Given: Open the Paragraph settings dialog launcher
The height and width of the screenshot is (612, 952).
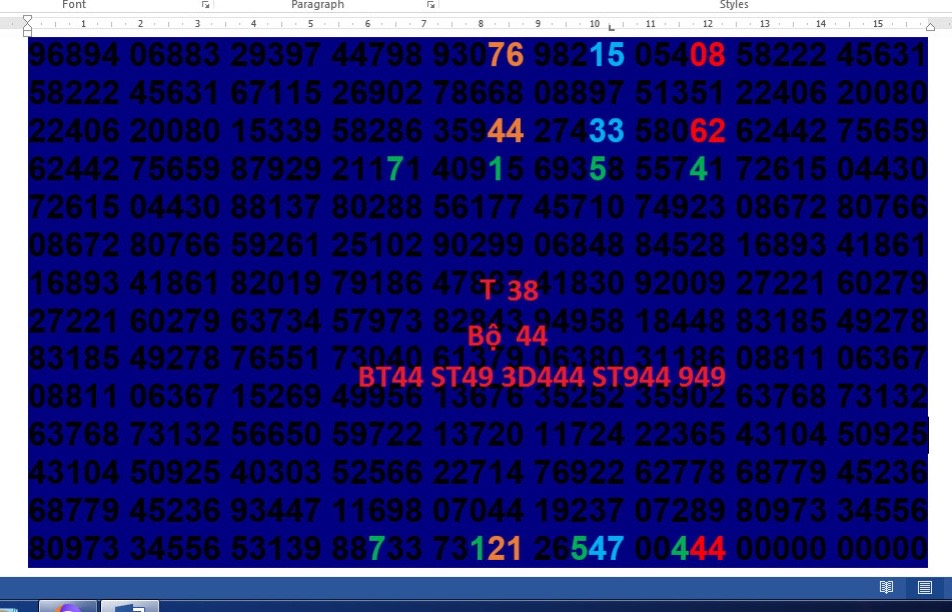Looking at the screenshot, I should point(430,5).
